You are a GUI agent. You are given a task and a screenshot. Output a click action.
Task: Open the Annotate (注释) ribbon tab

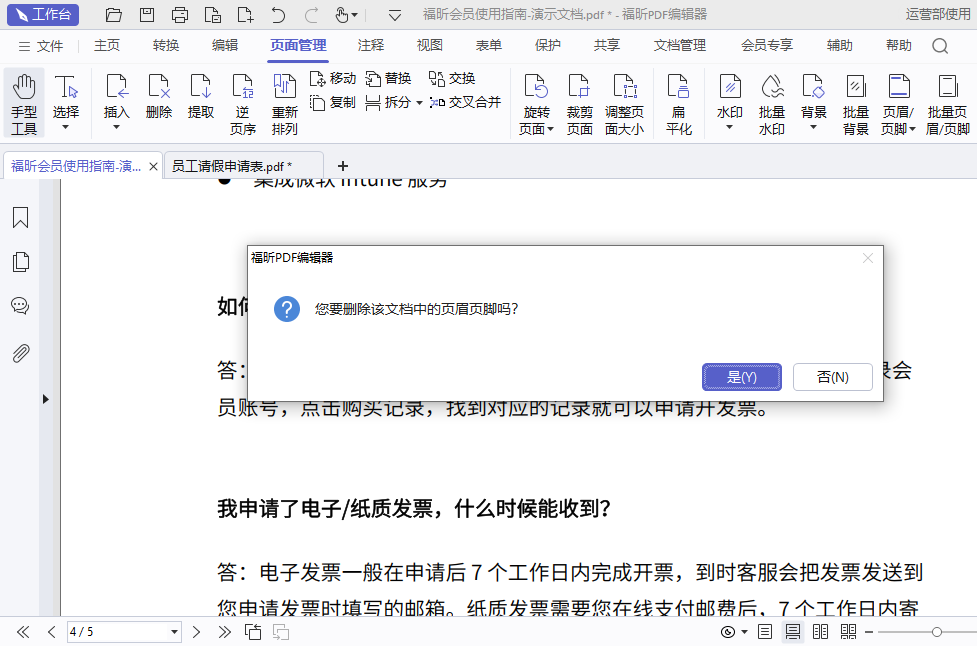pyautogui.click(x=370, y=45)
